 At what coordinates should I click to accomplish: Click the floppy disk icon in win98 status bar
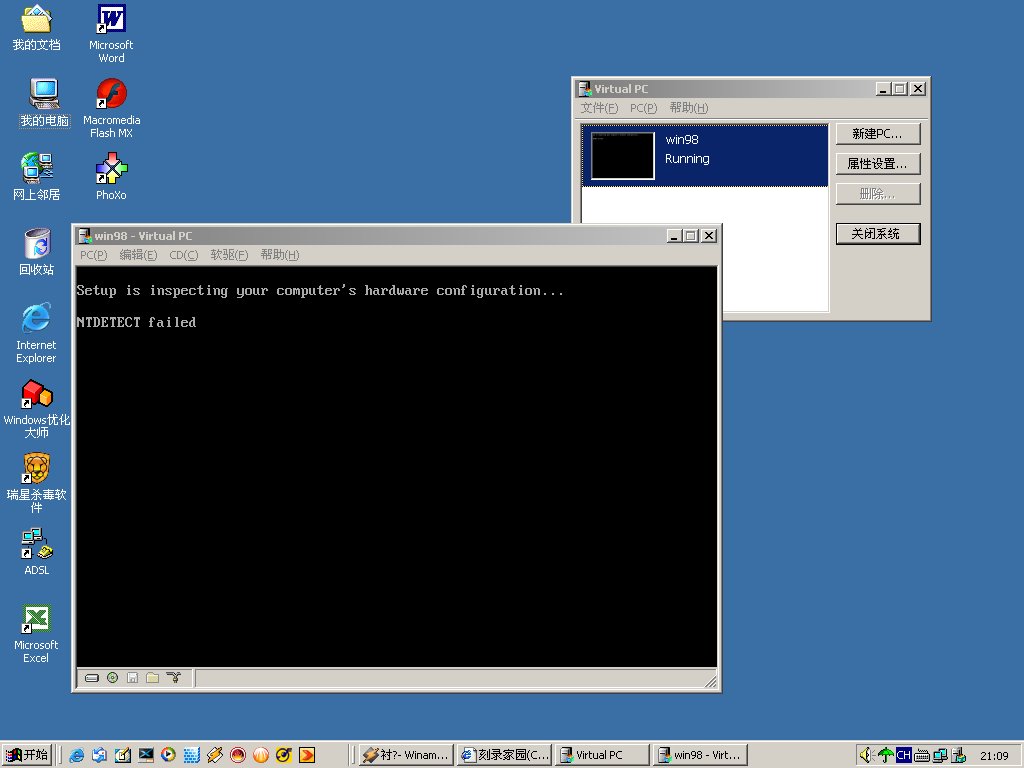tap(133, 678)
